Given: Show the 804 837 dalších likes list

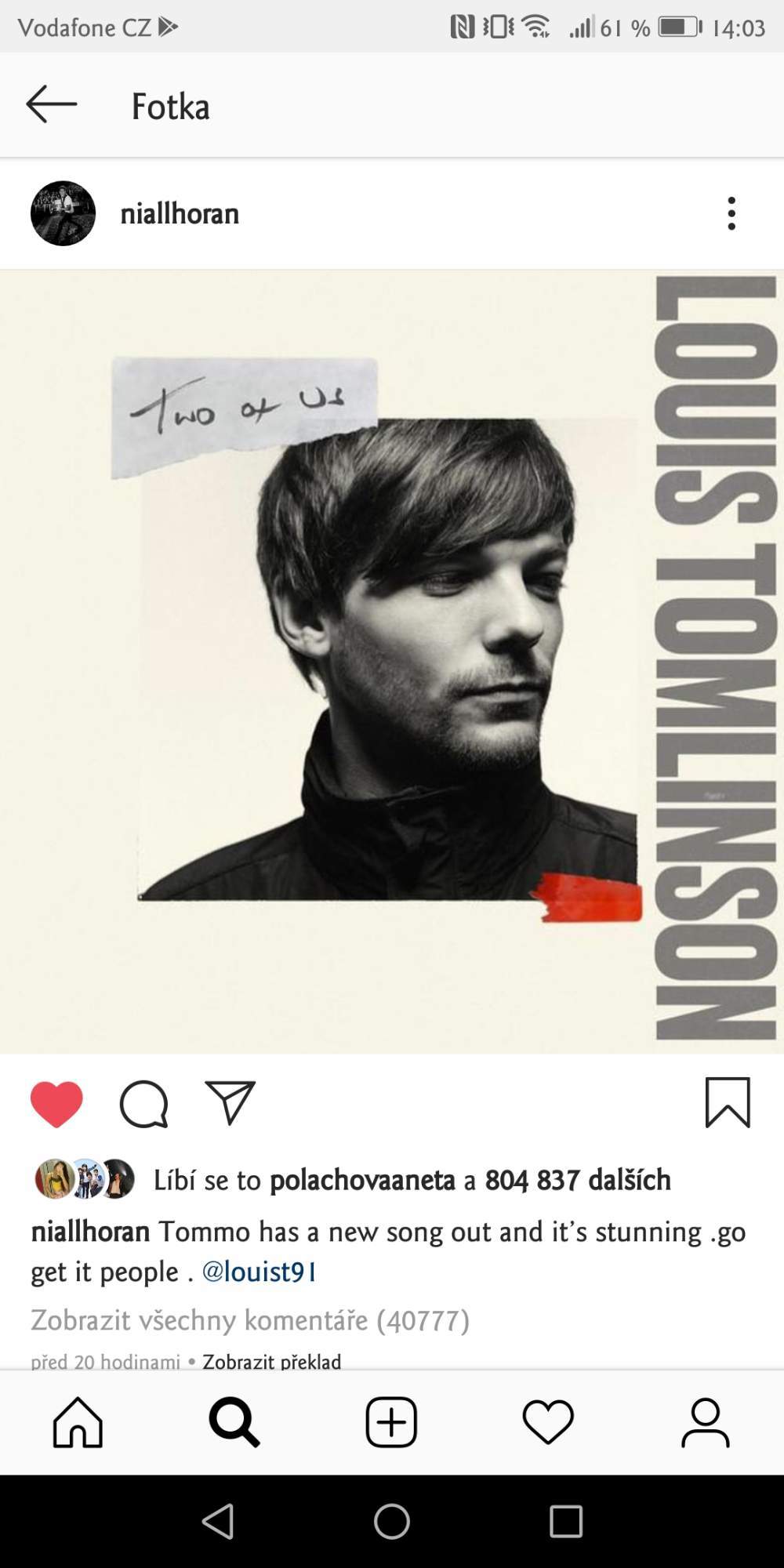Looking at the screenshot, I should tap(578, 1180).
